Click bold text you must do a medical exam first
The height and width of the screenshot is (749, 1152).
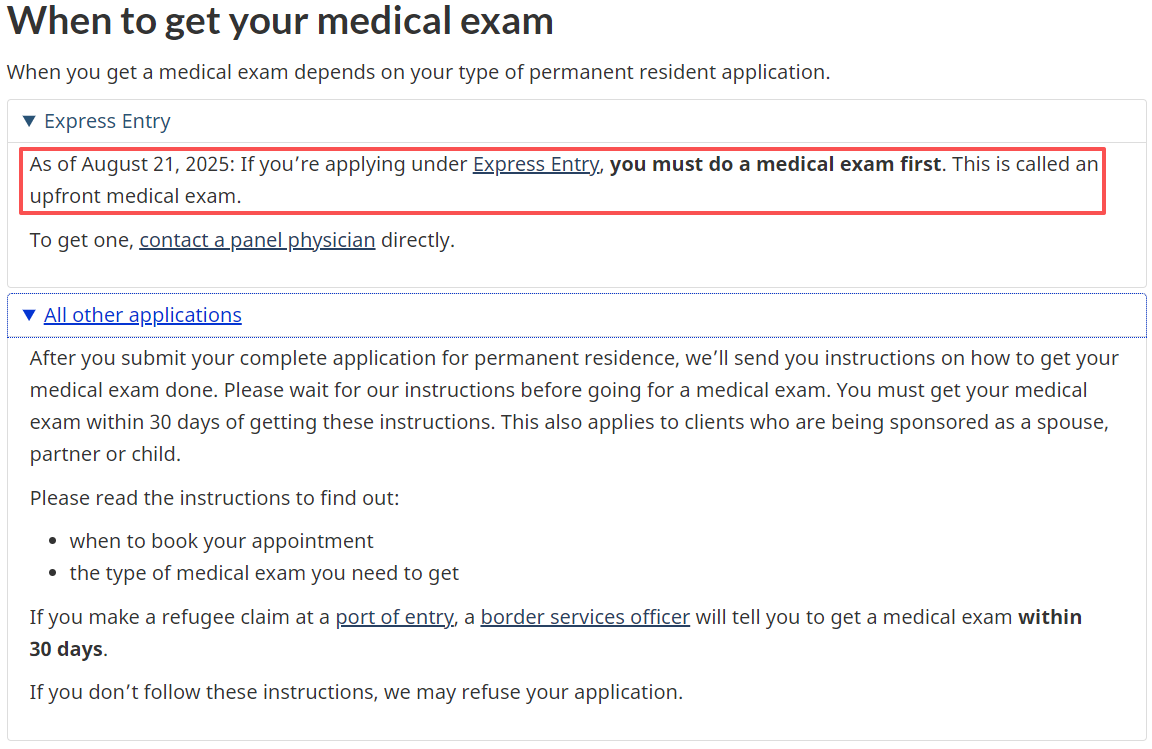tap(775, 164)
